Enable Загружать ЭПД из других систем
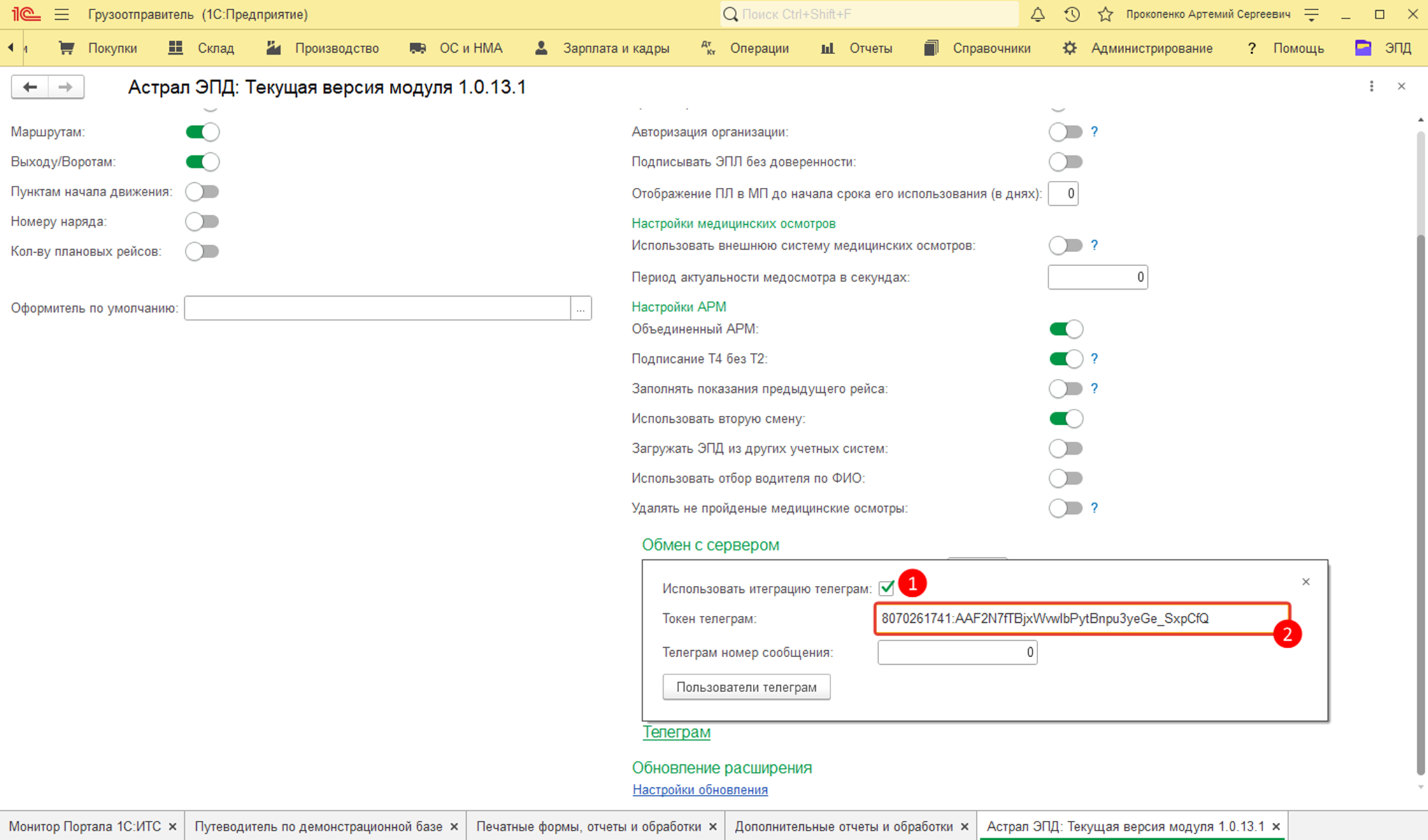This screenshot has height=840, width=1428. 1066,448
